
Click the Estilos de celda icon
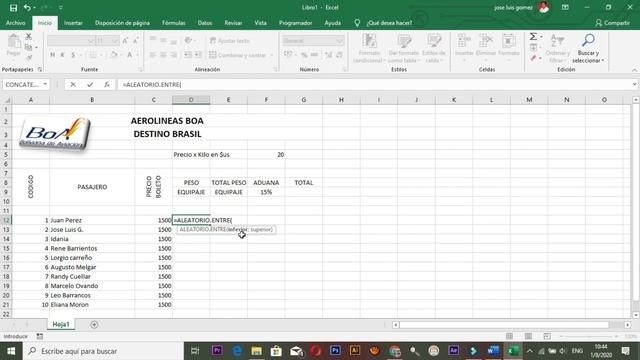click(x=434, y=41)
